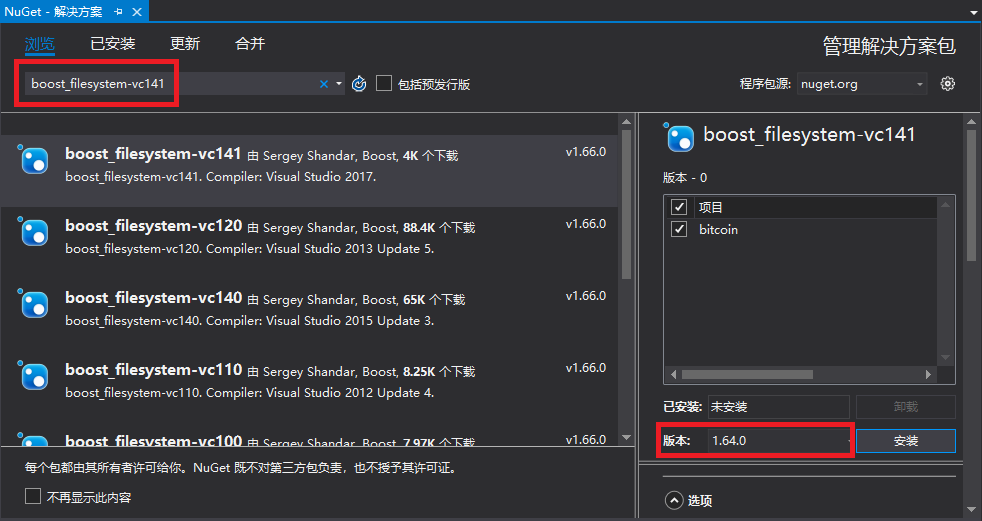982x521 pixels.
Task: Close the NuGet solution tab
Action: 137,11
